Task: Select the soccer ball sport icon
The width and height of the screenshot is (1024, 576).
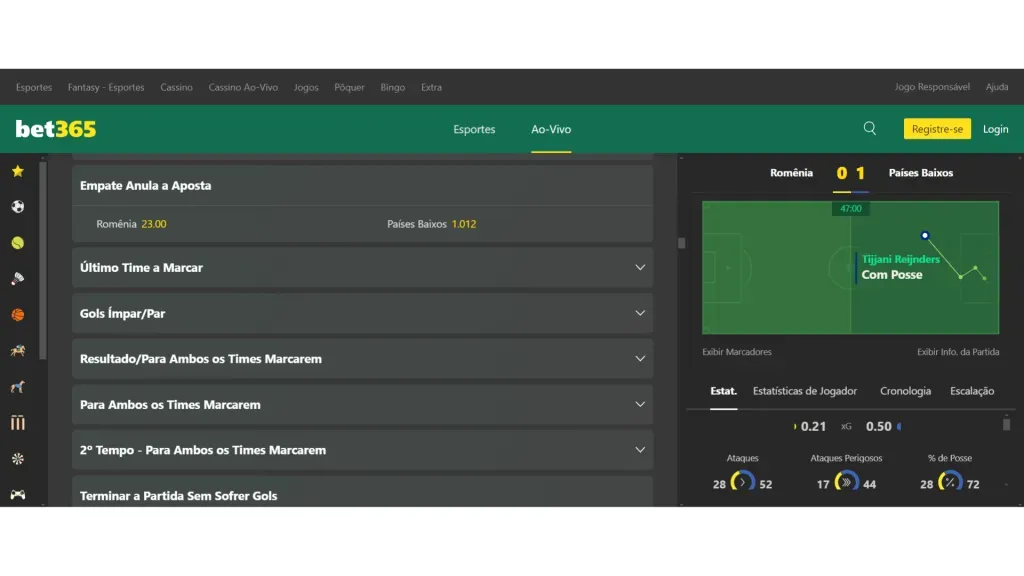Action: 17,207
